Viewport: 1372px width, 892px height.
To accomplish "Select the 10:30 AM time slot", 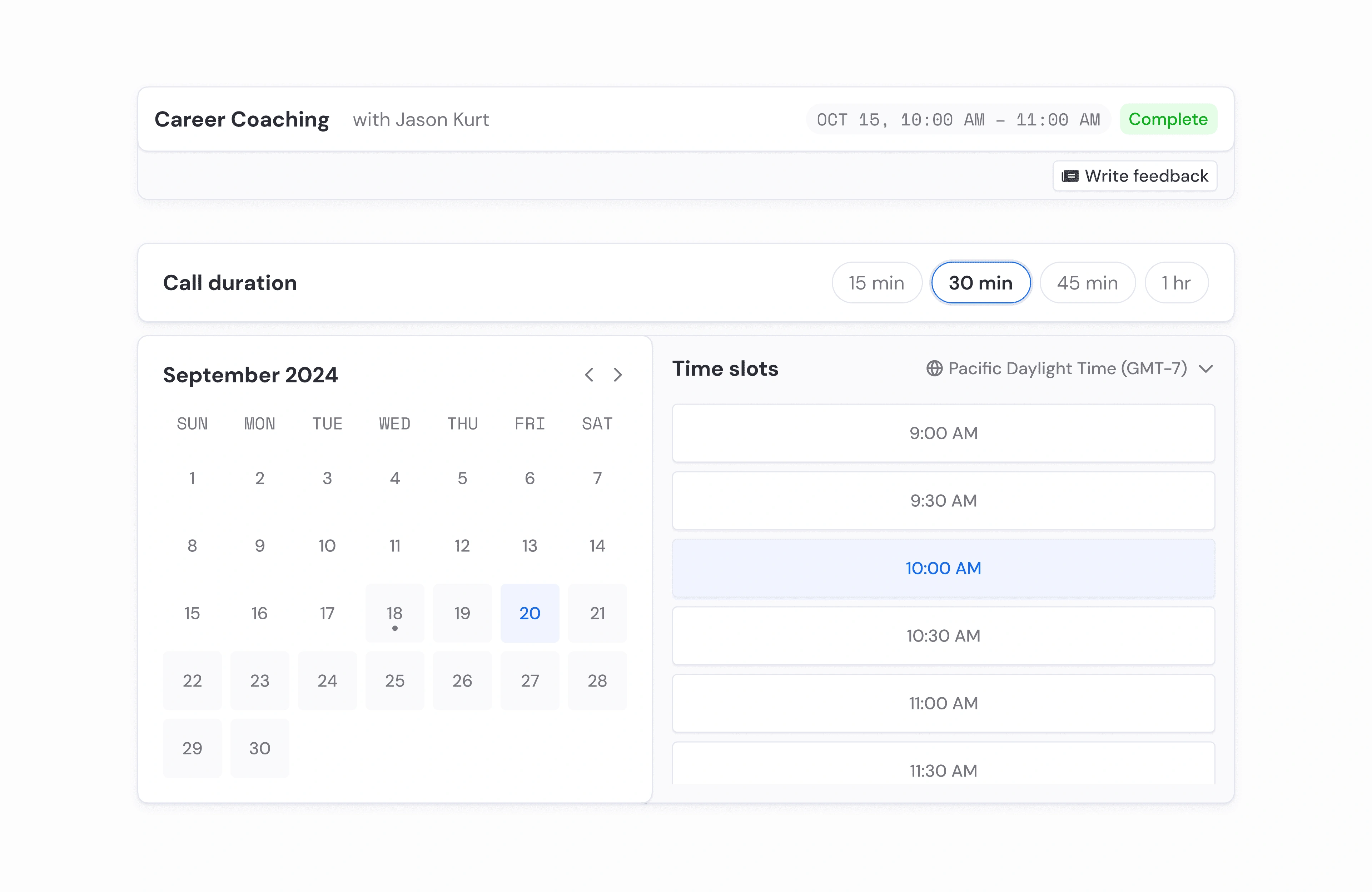I will (943, 635).
